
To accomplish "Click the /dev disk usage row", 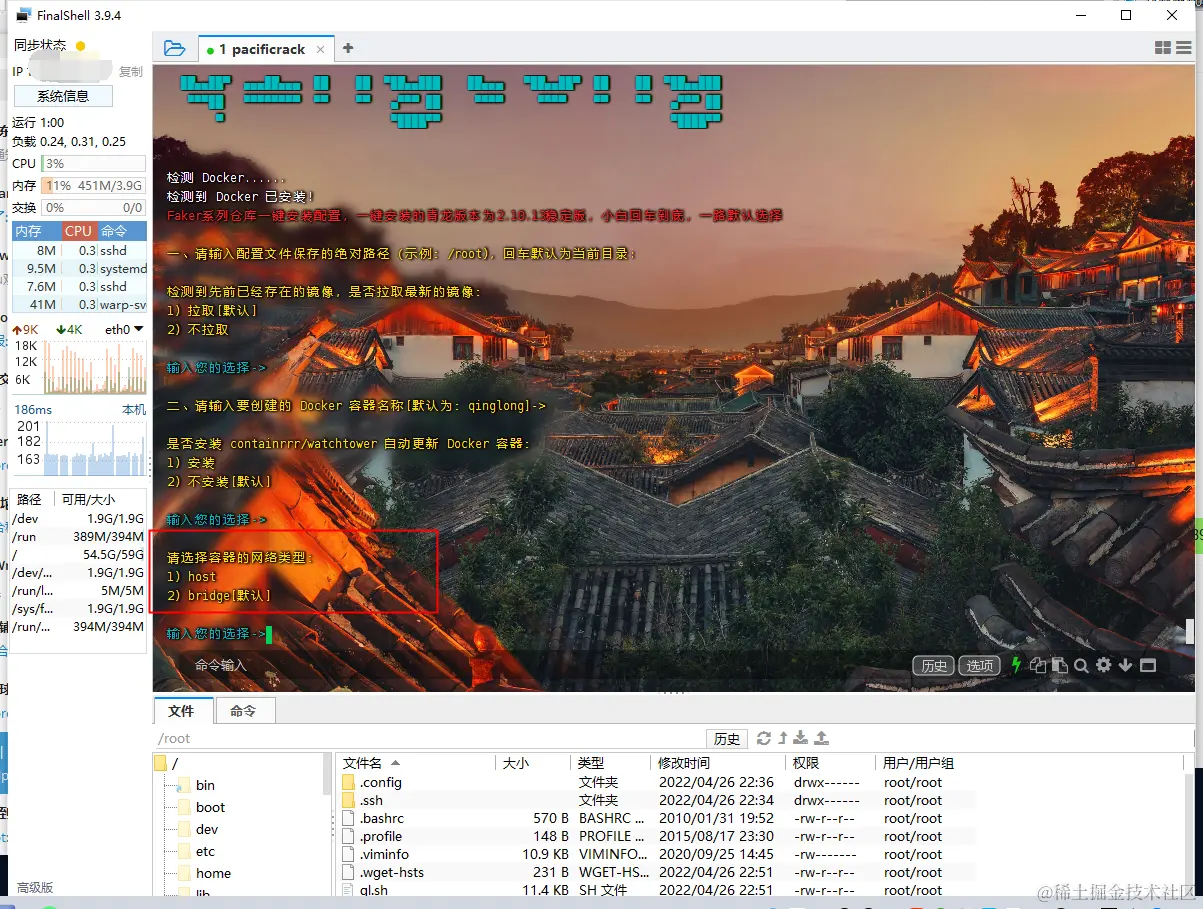I will 79,518.
